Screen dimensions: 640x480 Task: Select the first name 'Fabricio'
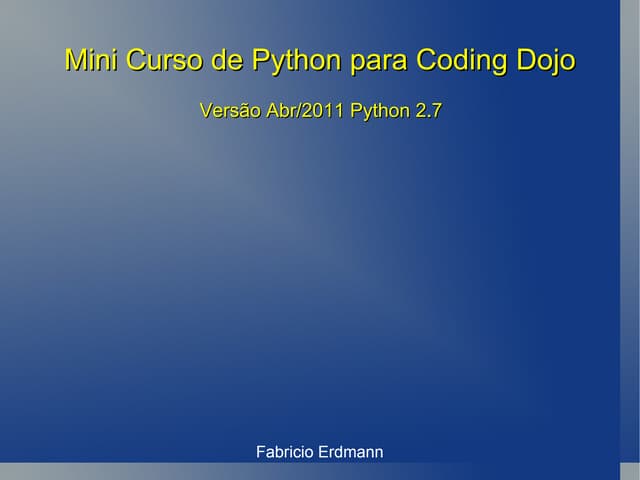point(285,452)
